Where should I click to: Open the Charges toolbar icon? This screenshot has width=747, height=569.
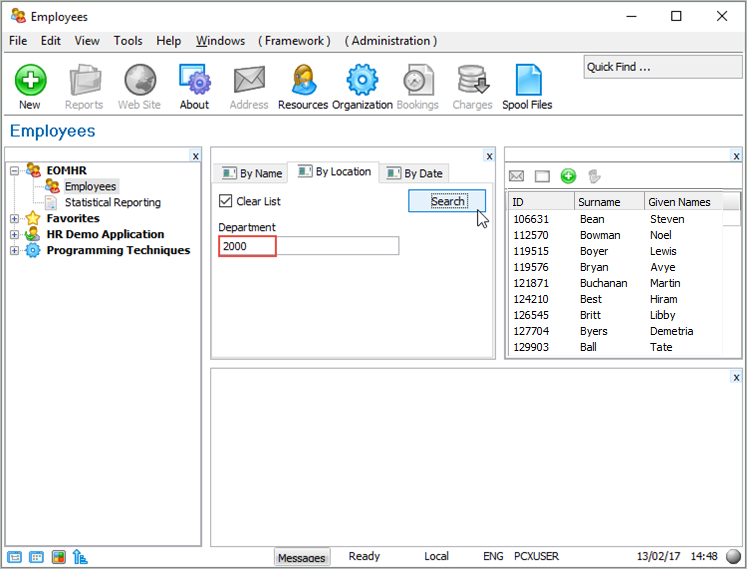point(473,80)
